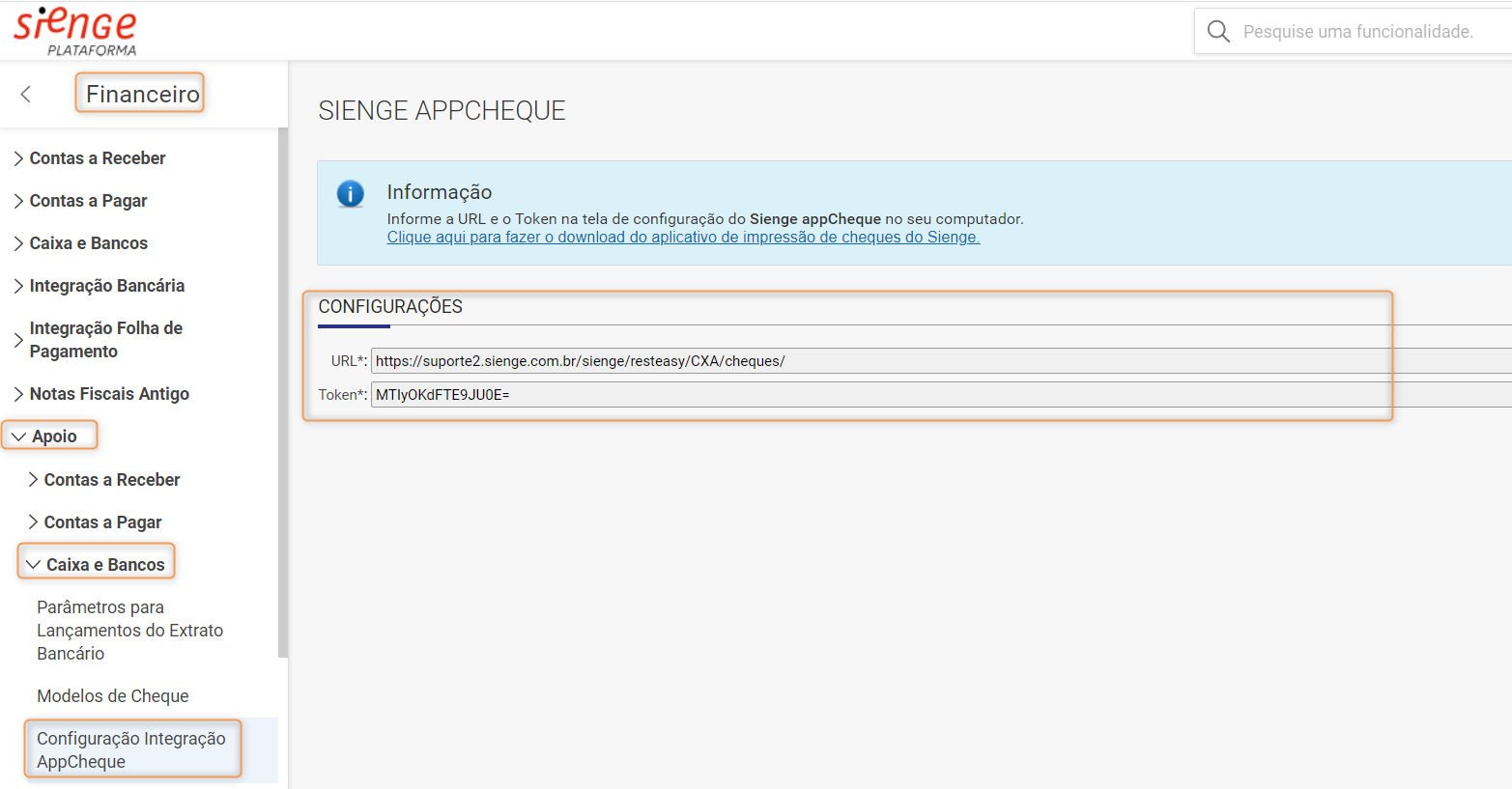Expand the top-level Contas a Pagar chevron
Image resolution: width=1512 pixels, height=789 pixels.
[x=18, y=201]
